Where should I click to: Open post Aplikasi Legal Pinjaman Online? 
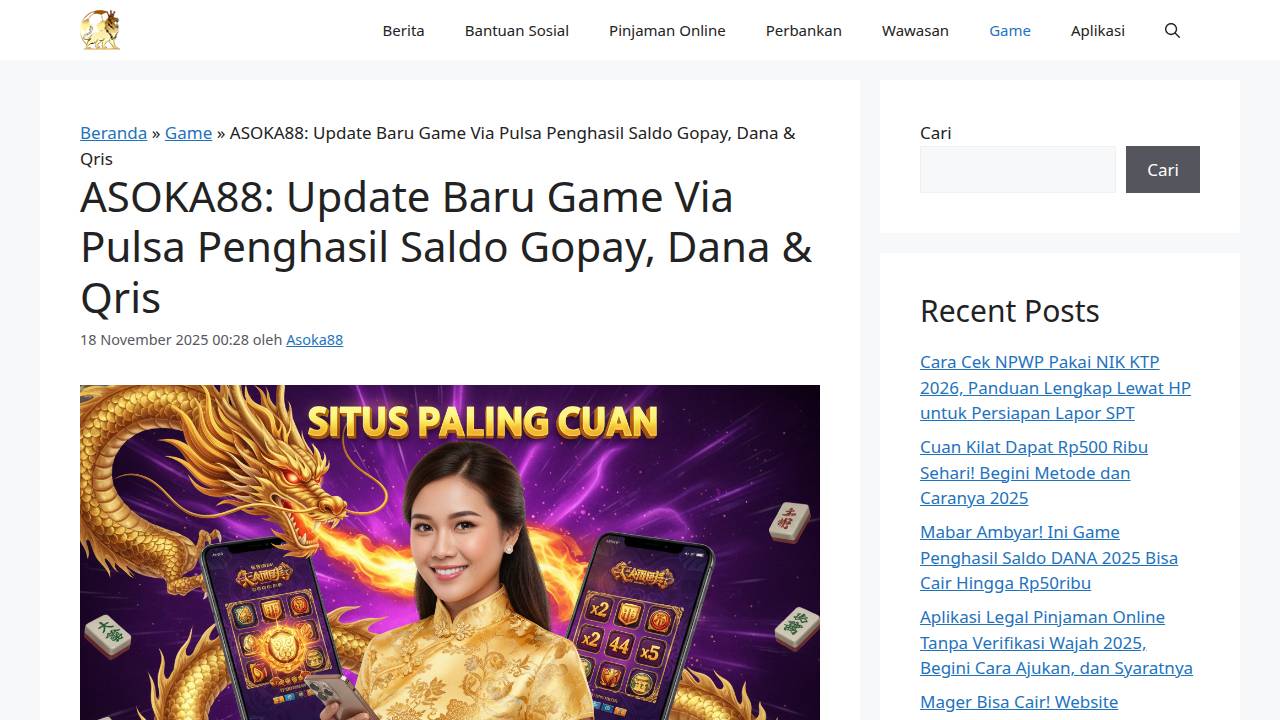coord(1056,642)
